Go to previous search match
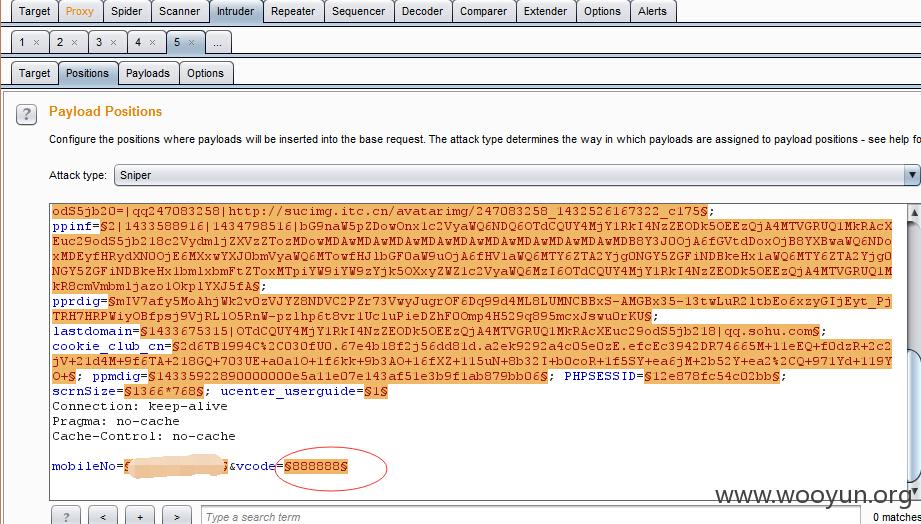Screen dimensions: 921x524 coord(102,516)
